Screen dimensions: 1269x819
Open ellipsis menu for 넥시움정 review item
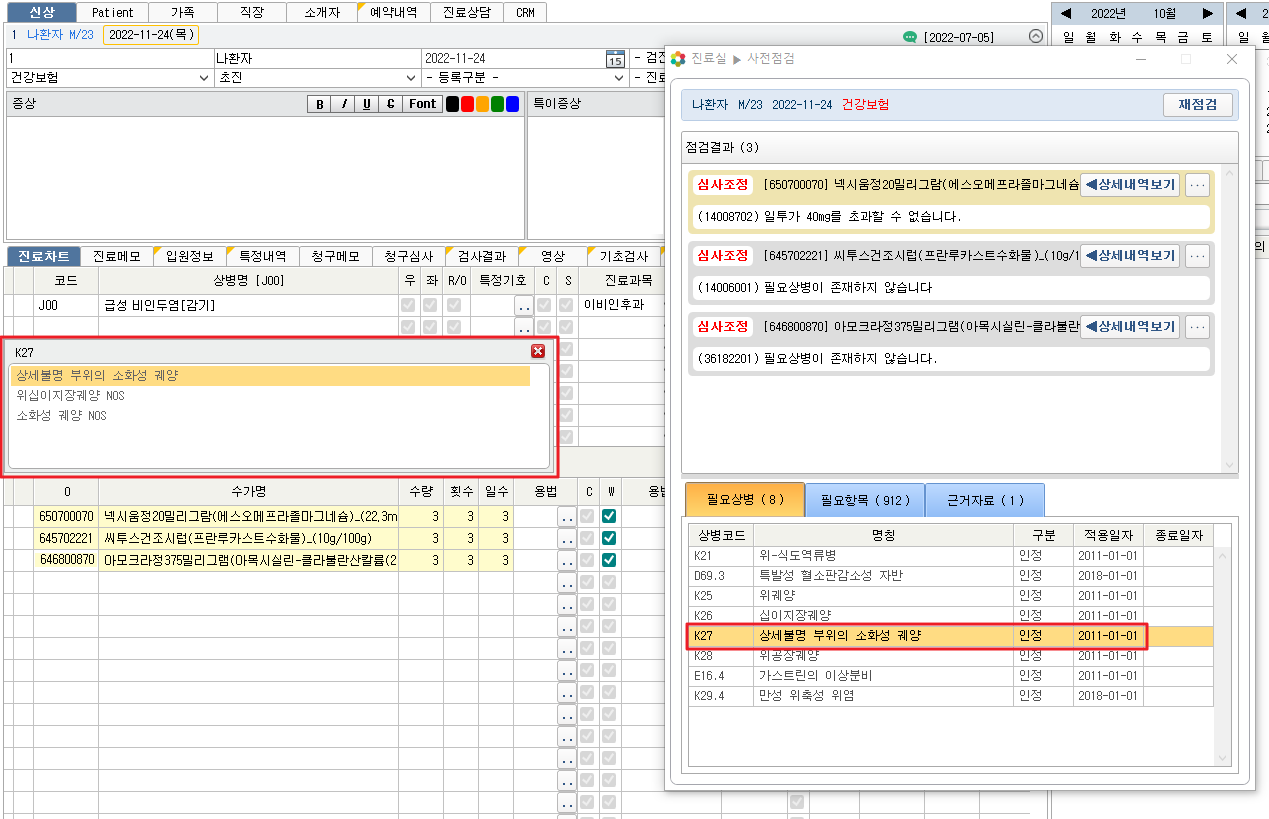1197,185
